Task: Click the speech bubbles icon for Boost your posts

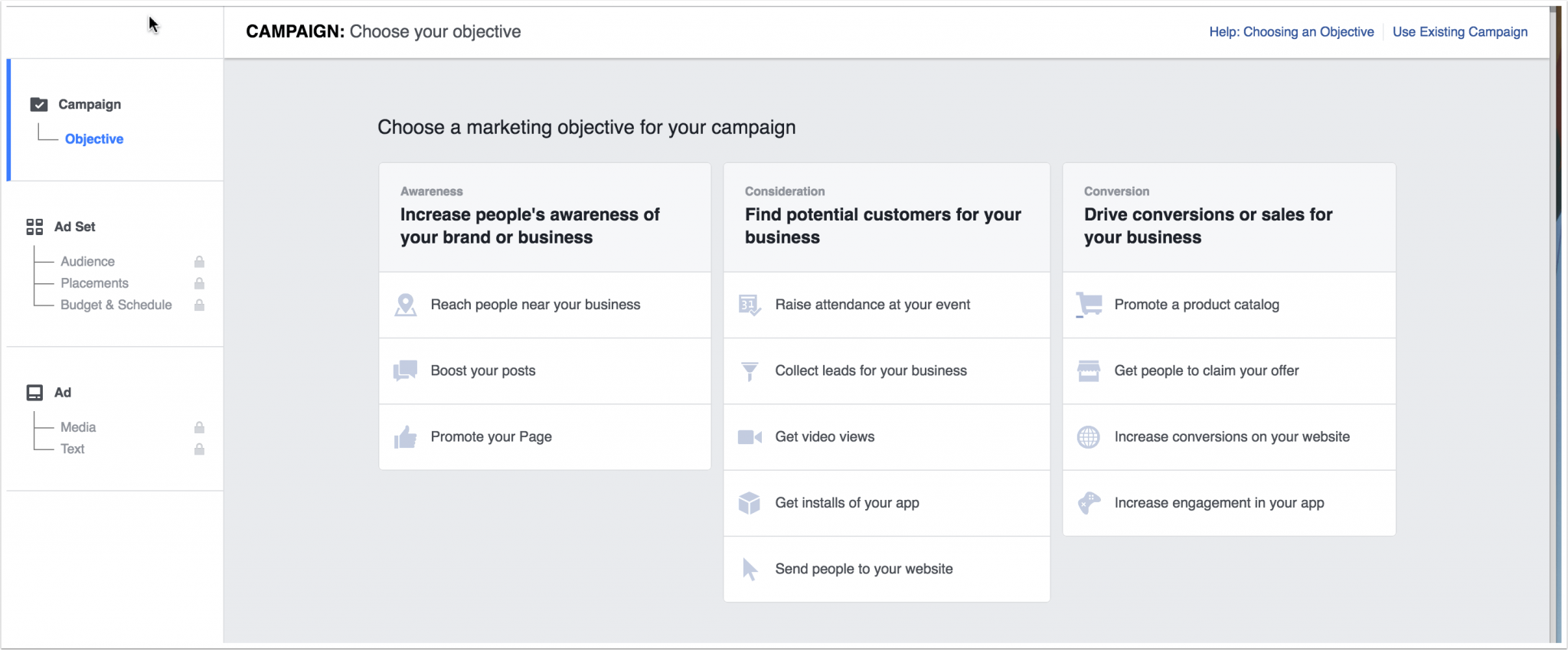Action: coord(405,371)
